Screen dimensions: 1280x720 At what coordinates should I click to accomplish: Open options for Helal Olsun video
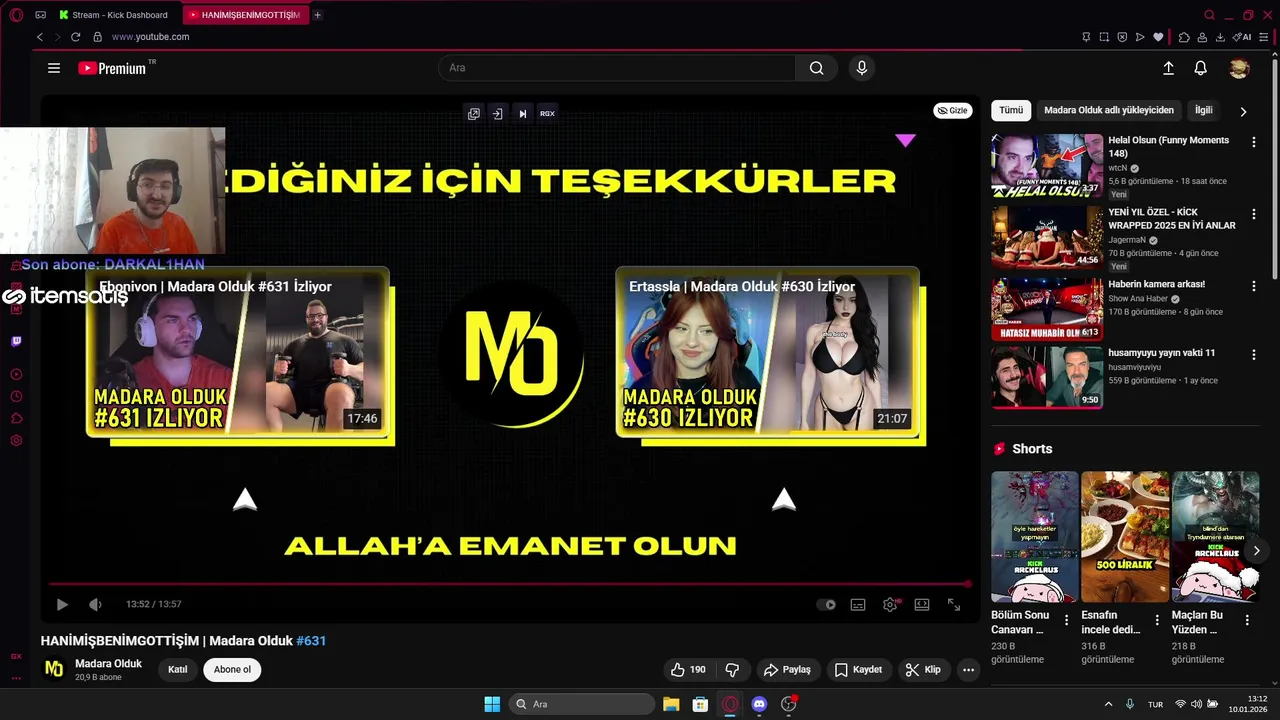coord(1254,143)
